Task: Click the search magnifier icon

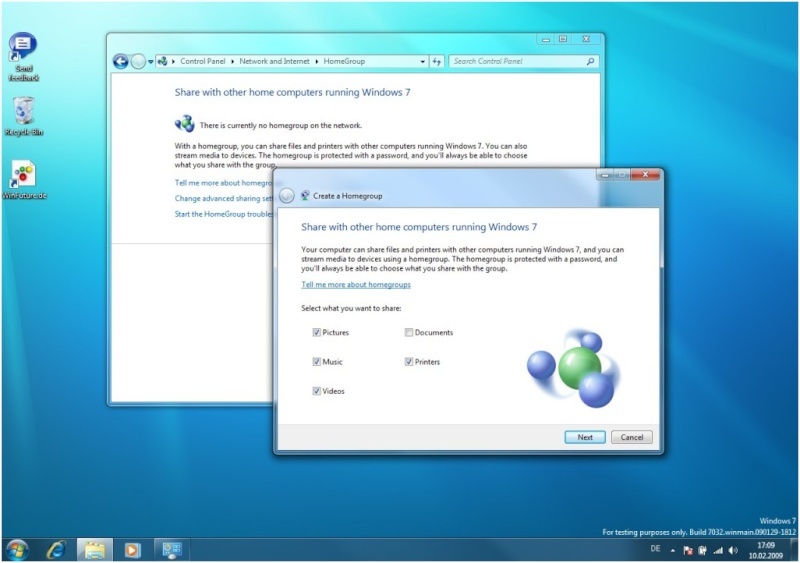Action: 590,61
